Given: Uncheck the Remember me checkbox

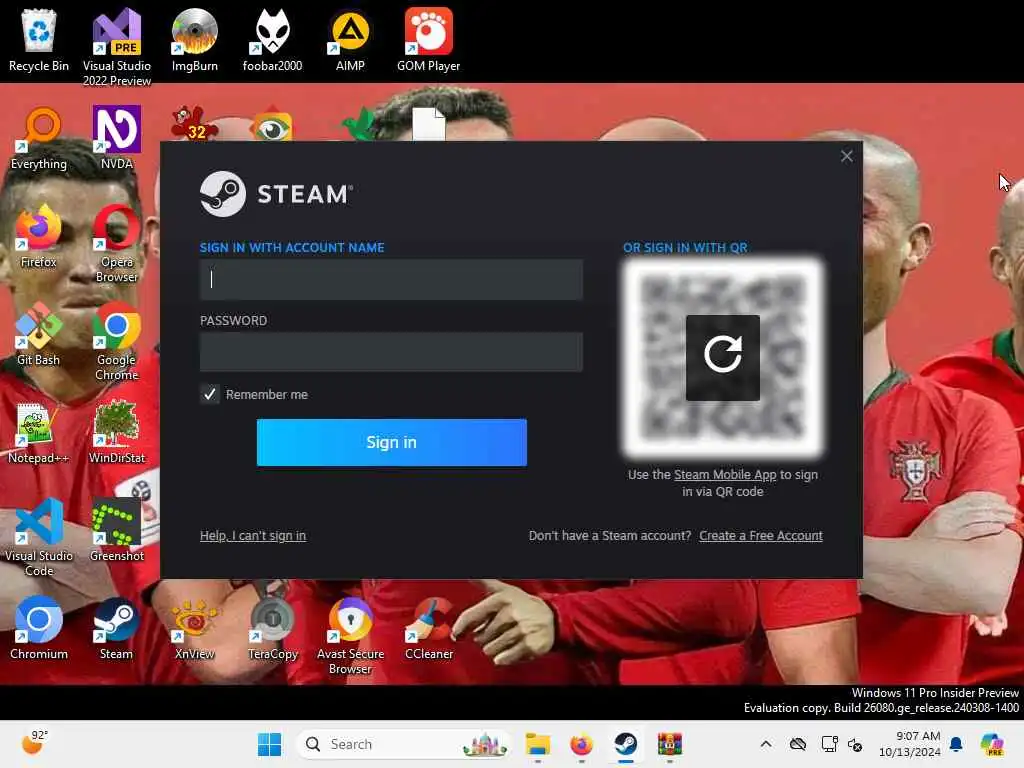Looking at the screenshot, I should click(x=210, y=394).
